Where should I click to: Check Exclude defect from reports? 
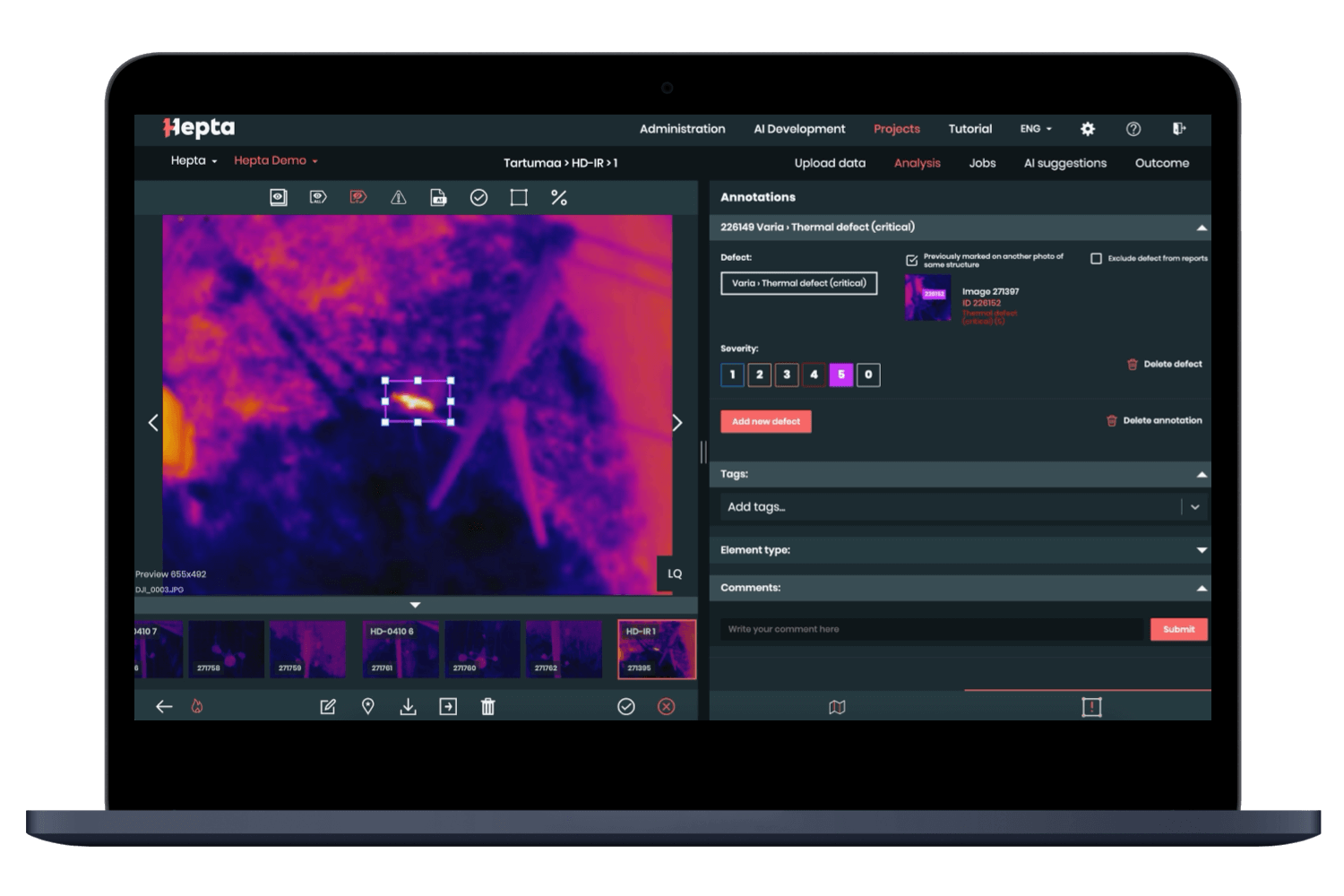1096,258
